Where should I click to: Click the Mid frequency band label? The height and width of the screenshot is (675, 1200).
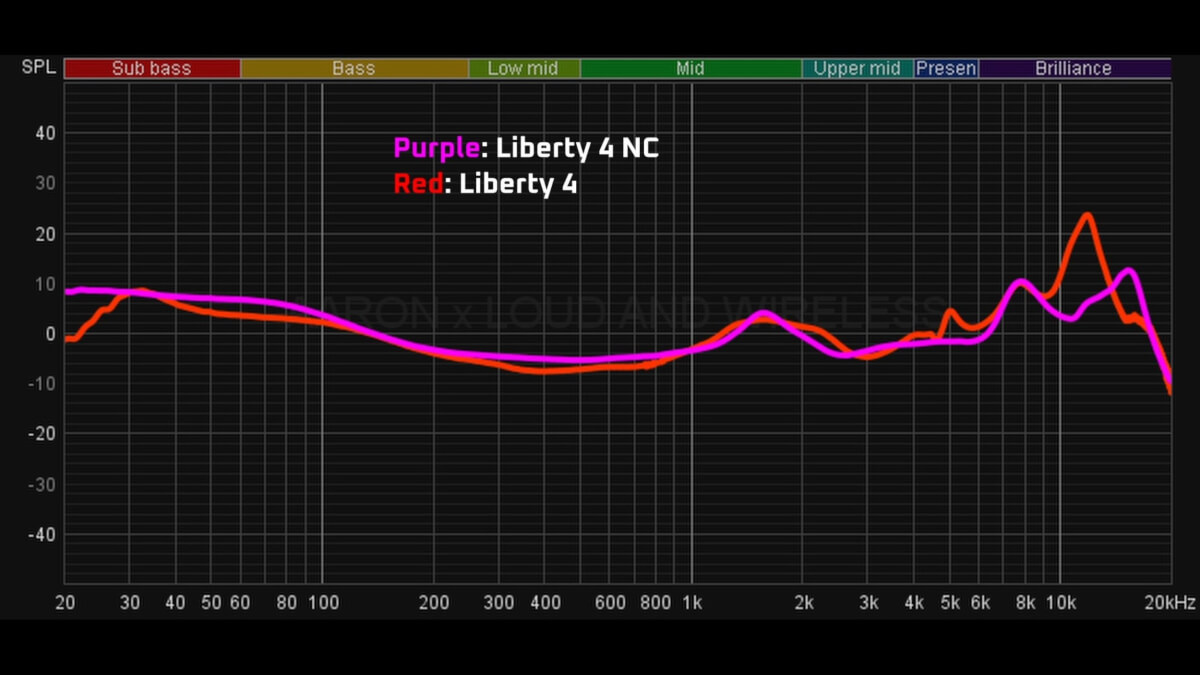[x=690, y=69]
